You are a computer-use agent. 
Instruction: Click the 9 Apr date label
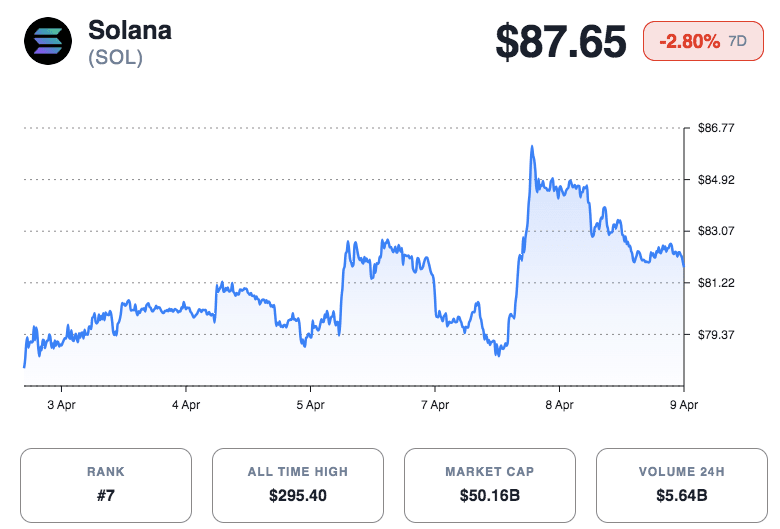[x=683, y=405]
